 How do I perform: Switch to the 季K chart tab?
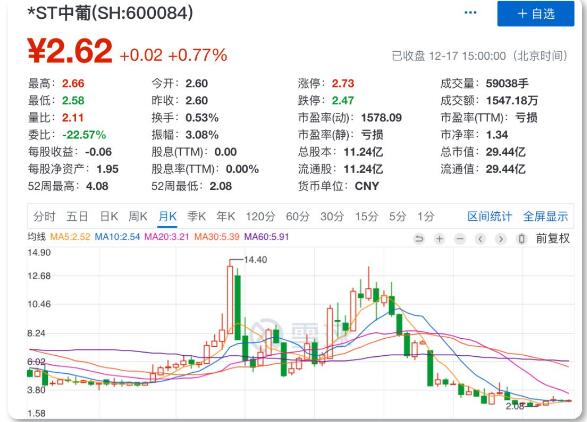pyautogui.click(x=197, y=216)
